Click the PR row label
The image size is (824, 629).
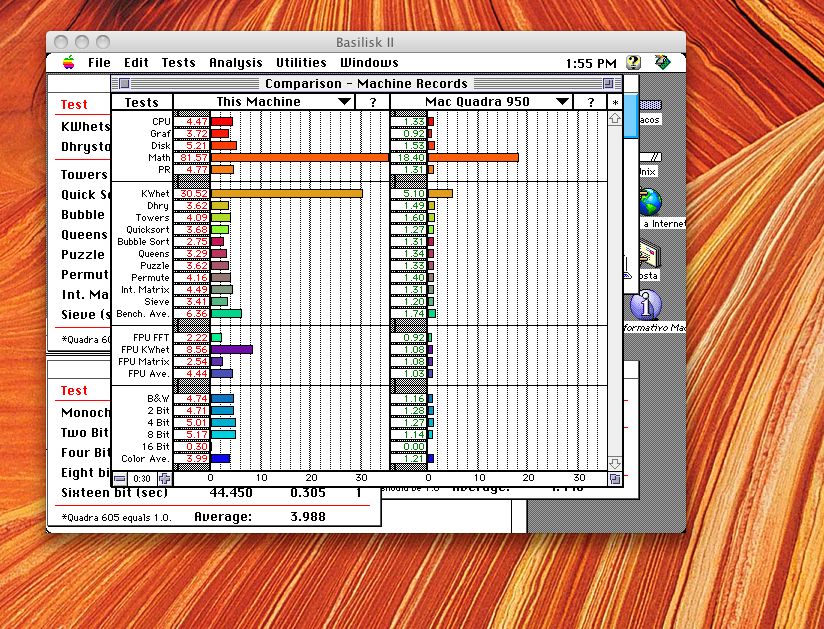[164, 170]
